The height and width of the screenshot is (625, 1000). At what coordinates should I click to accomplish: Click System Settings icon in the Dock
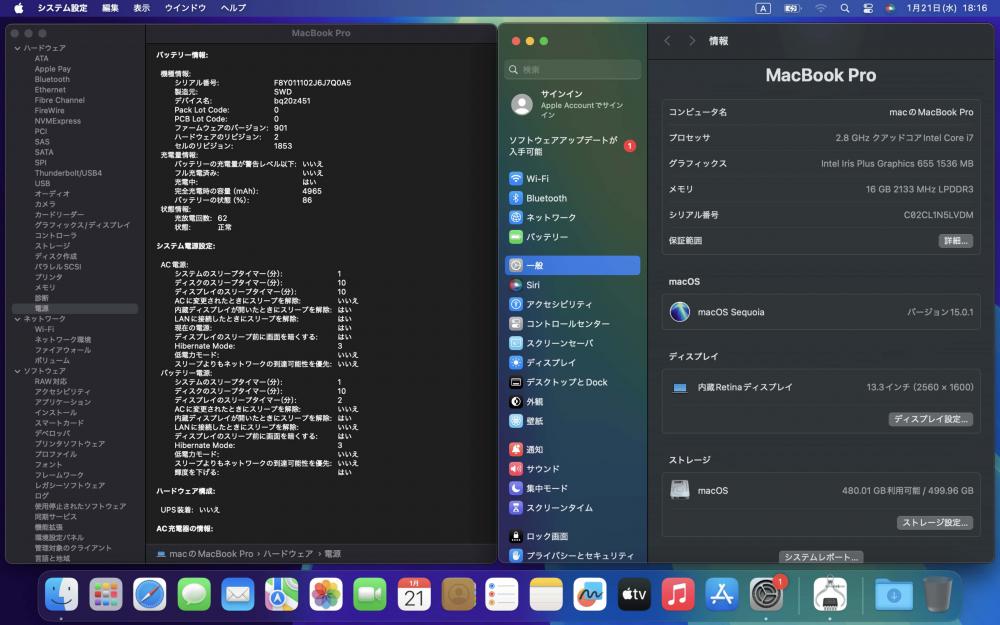coord(766,594)
